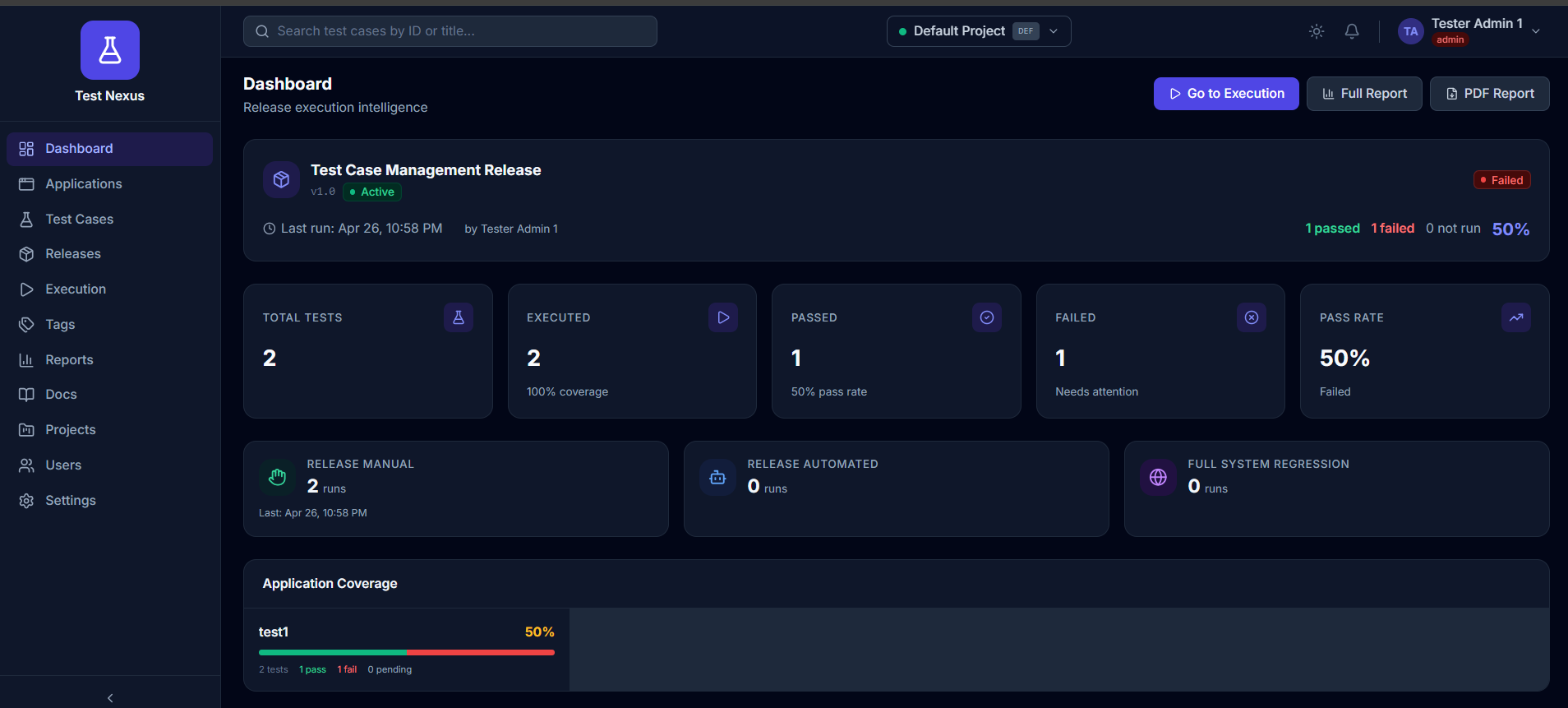The image size is (1568, 708).
Task: Click the Settings gear icon
Action: (26, 501)
